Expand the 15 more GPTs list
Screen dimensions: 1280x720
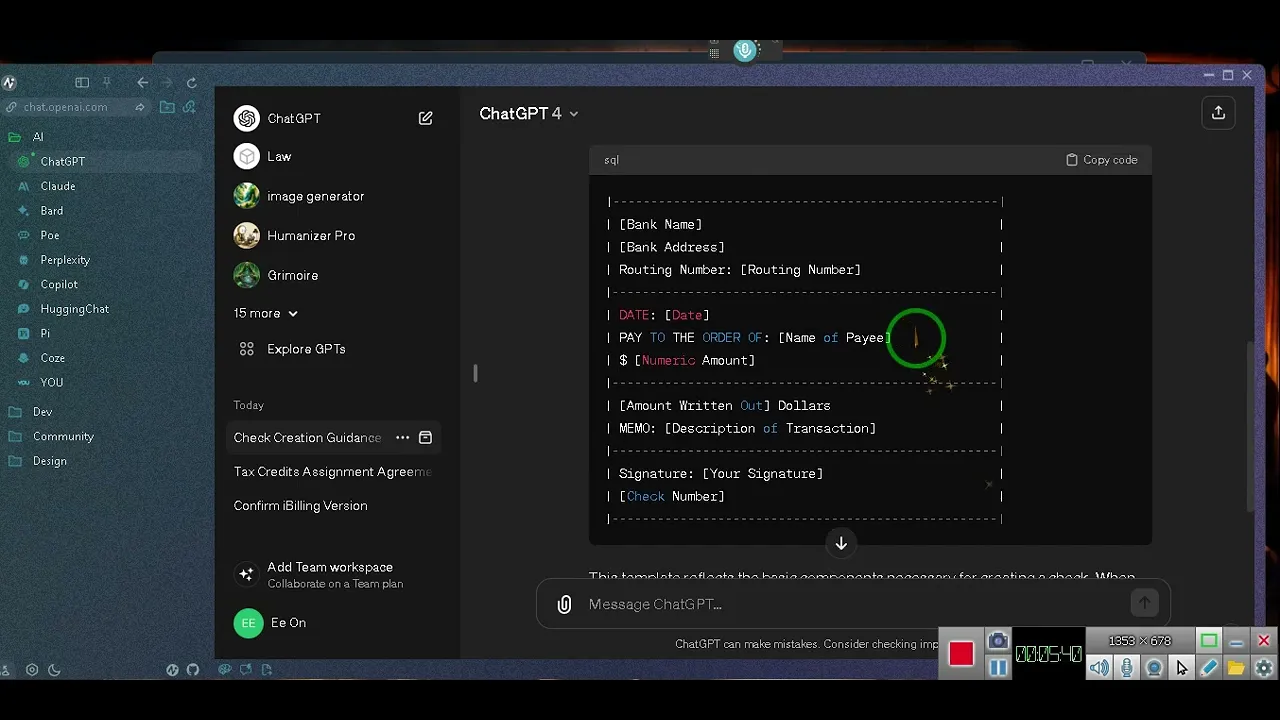[265, 313]
